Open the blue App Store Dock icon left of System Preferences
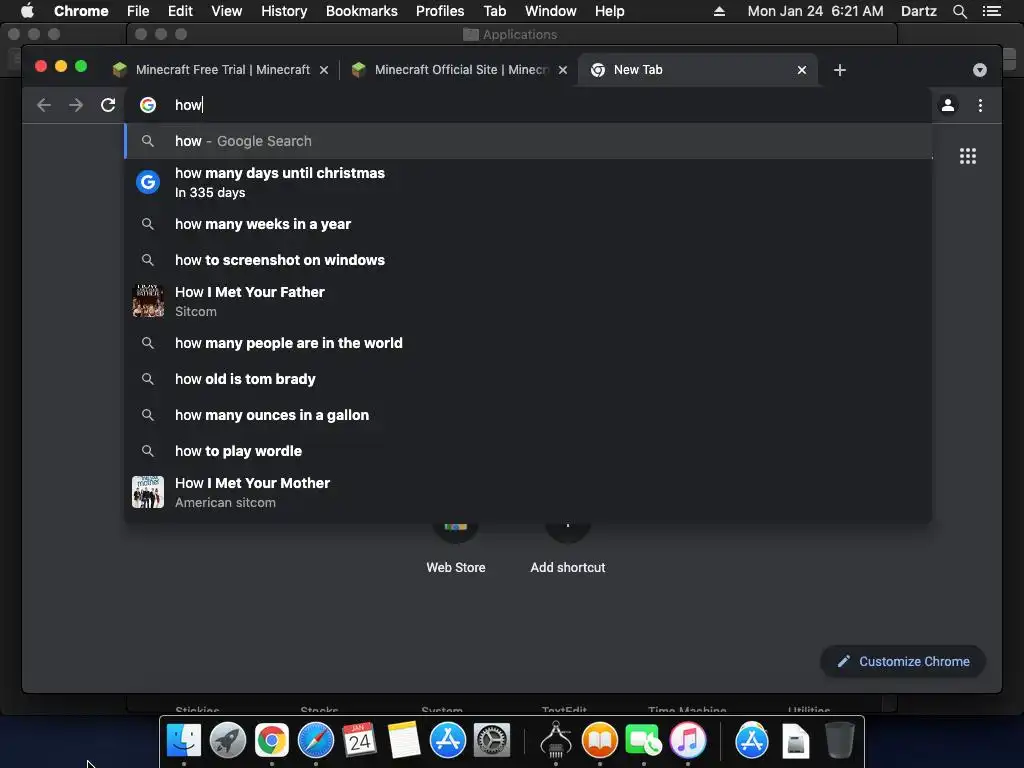The height and width of the screenshot is (768, 1024). pos(447,741)
